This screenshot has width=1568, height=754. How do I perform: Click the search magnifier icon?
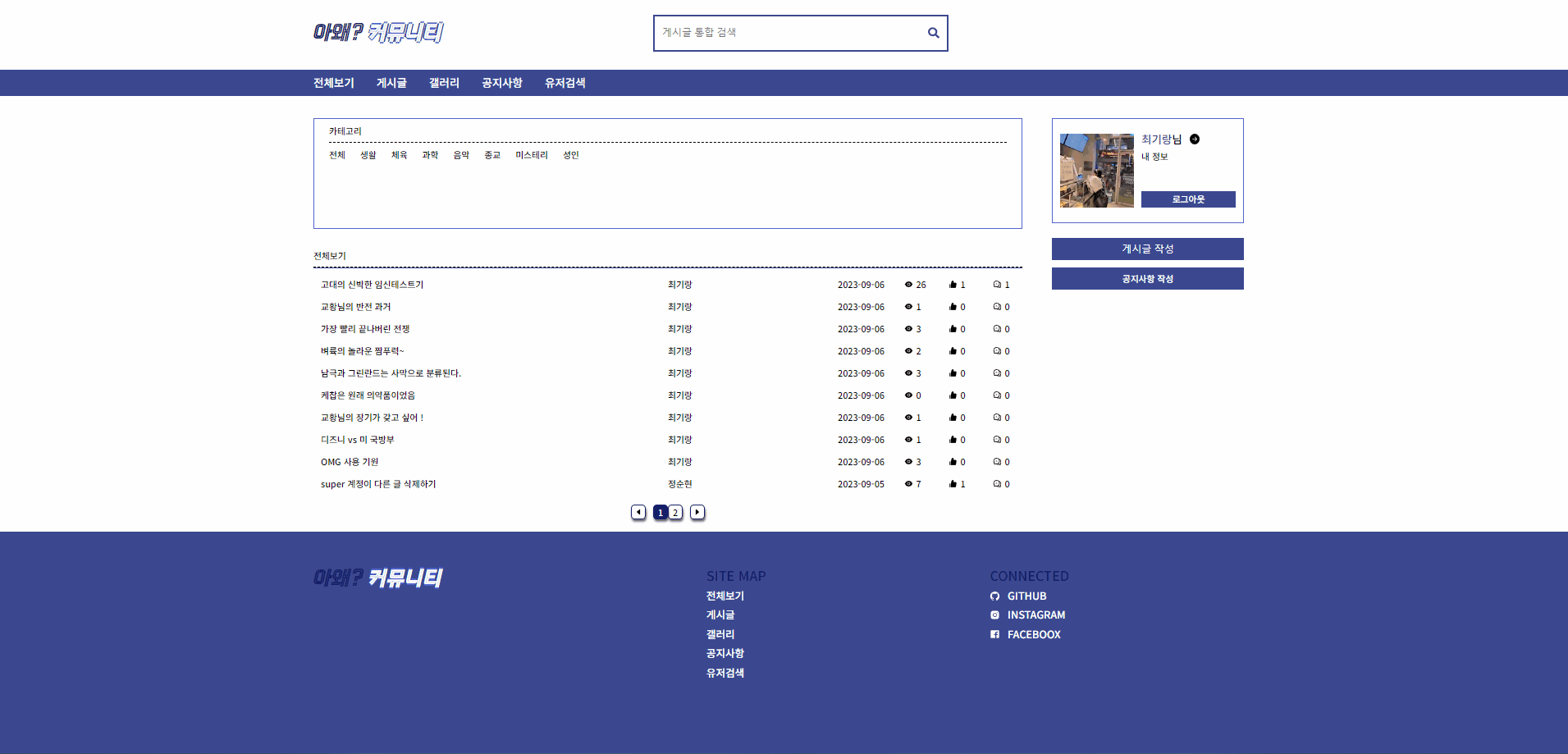pyautogui.click(x=933, y=33)
